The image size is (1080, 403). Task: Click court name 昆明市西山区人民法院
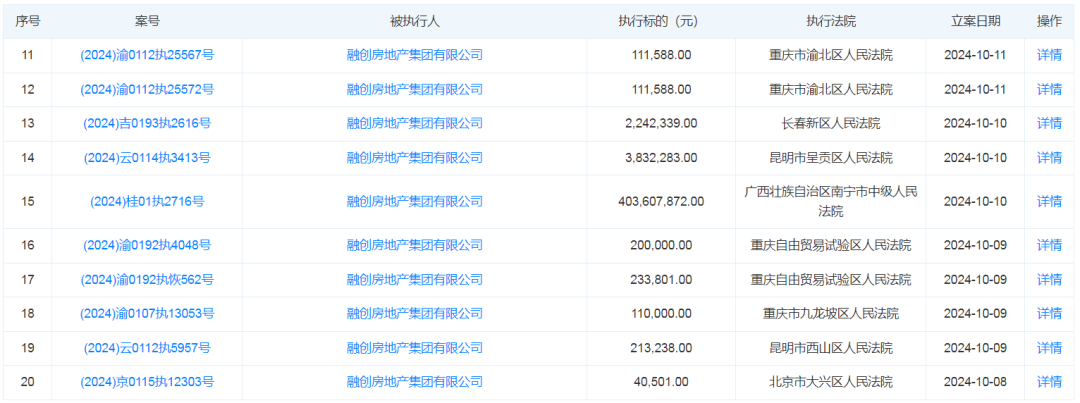tap(831, 348)
